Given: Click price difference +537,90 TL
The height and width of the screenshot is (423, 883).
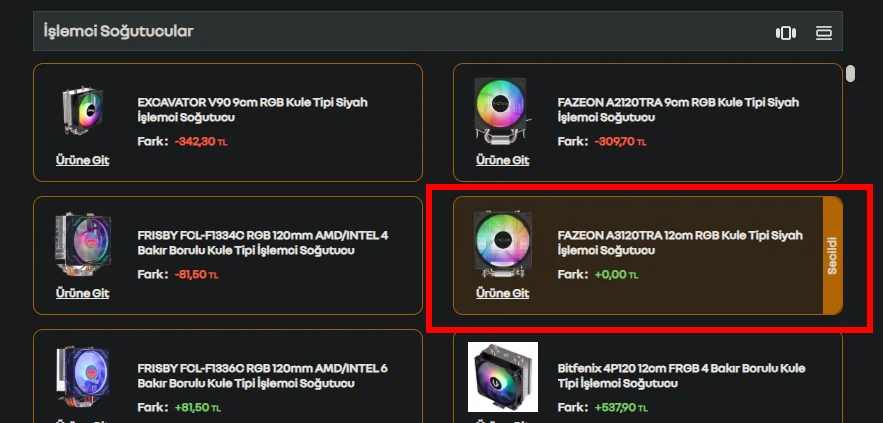Looking at the screenshot, I should [621, 407].
